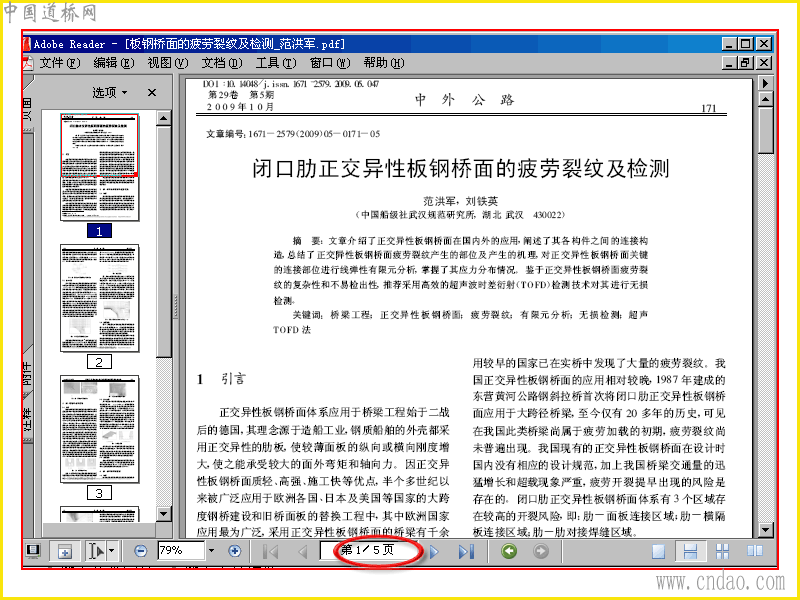Screen dimensions: 800x600
Task: Open the 帮助 (H) menu
Action: pyautogui.click(x=384, y=63)
